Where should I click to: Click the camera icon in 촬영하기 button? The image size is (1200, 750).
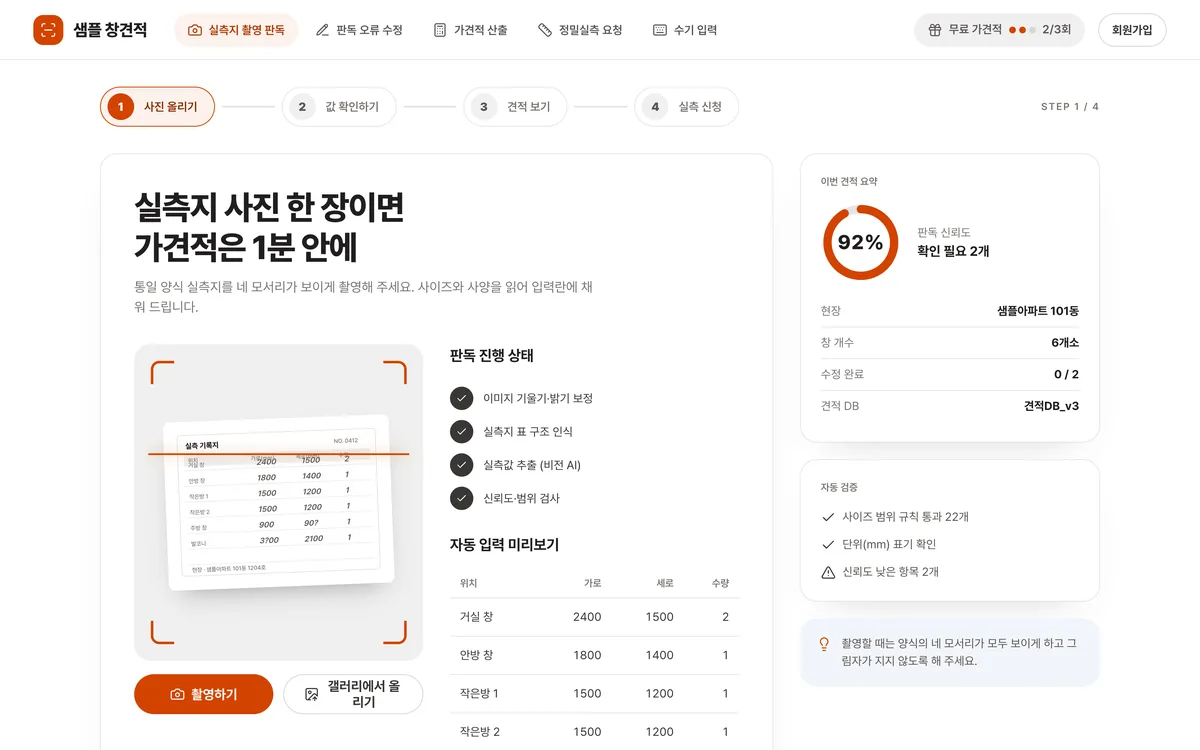pyautogui.click(x=177, y=694)
